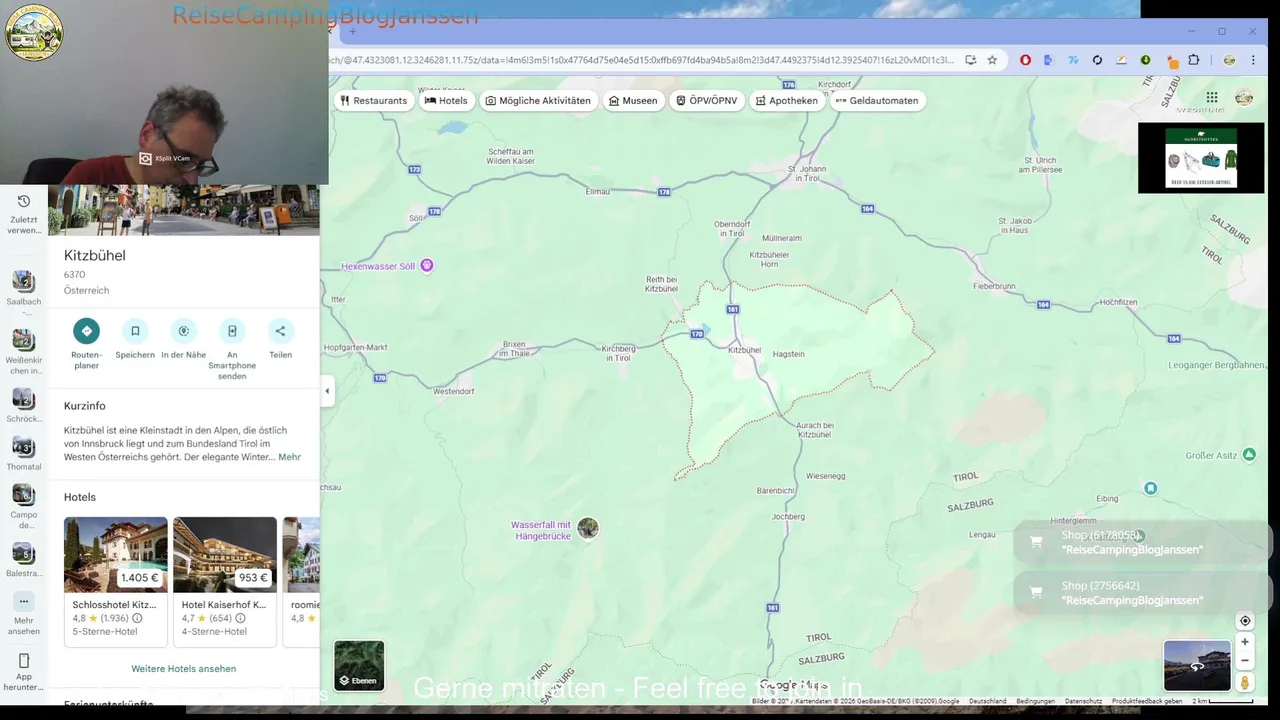Send Kitzbühel to smartphone
Image resolution: width=1280 pixels, height=720 pixels.
232,331
